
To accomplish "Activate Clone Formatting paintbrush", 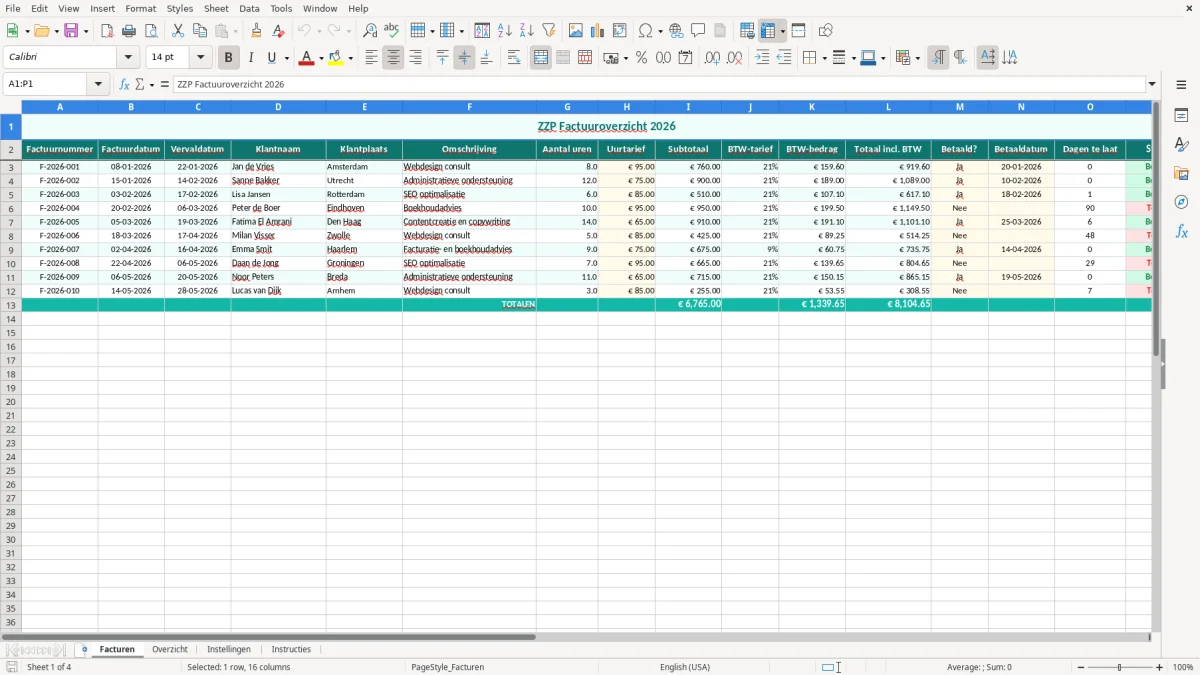I will point(257,31).
